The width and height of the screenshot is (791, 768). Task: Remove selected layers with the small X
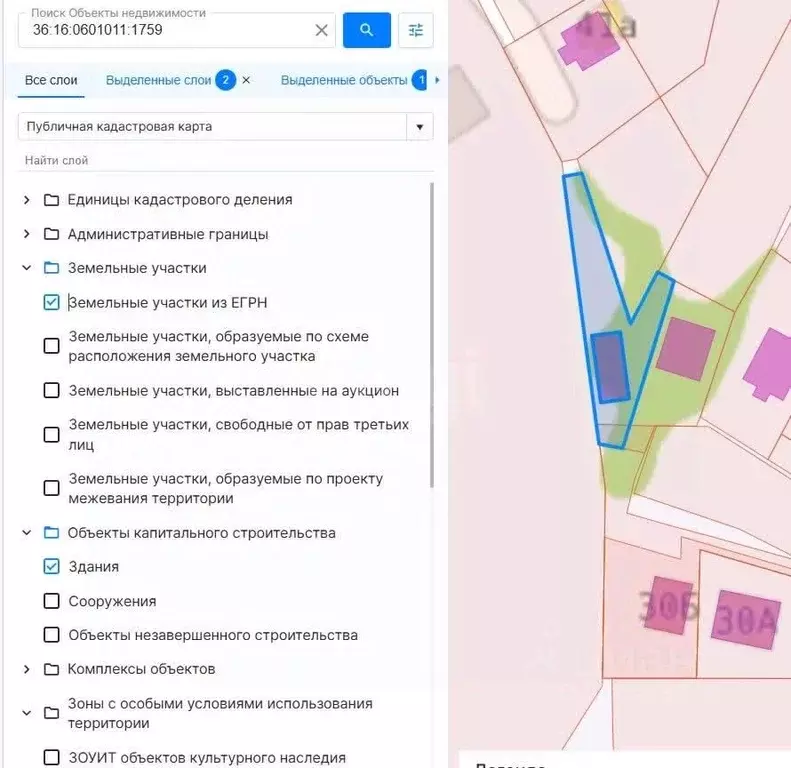pos(246,80)
